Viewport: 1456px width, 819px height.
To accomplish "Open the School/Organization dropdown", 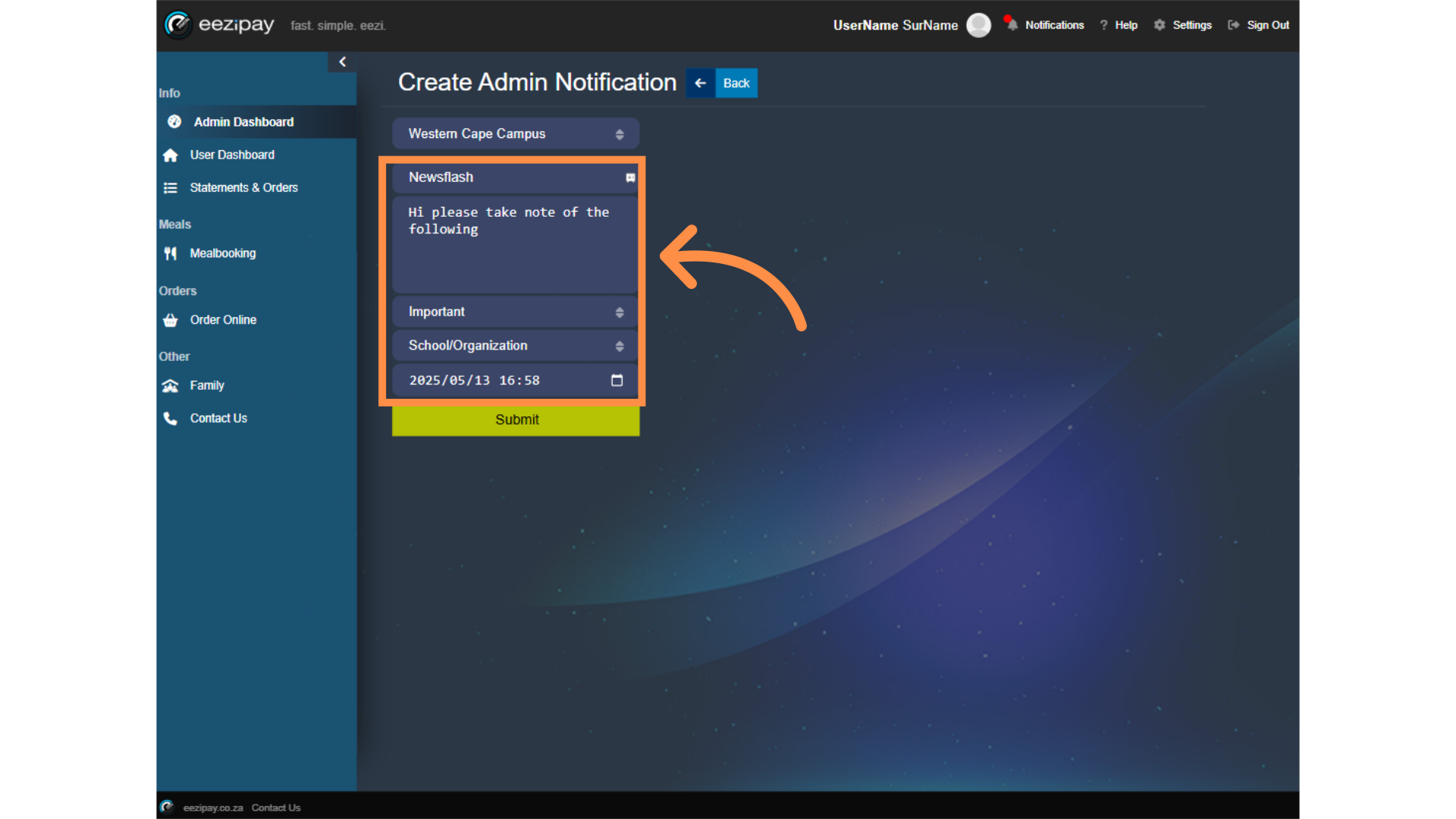I will click(x=516, y=345).
